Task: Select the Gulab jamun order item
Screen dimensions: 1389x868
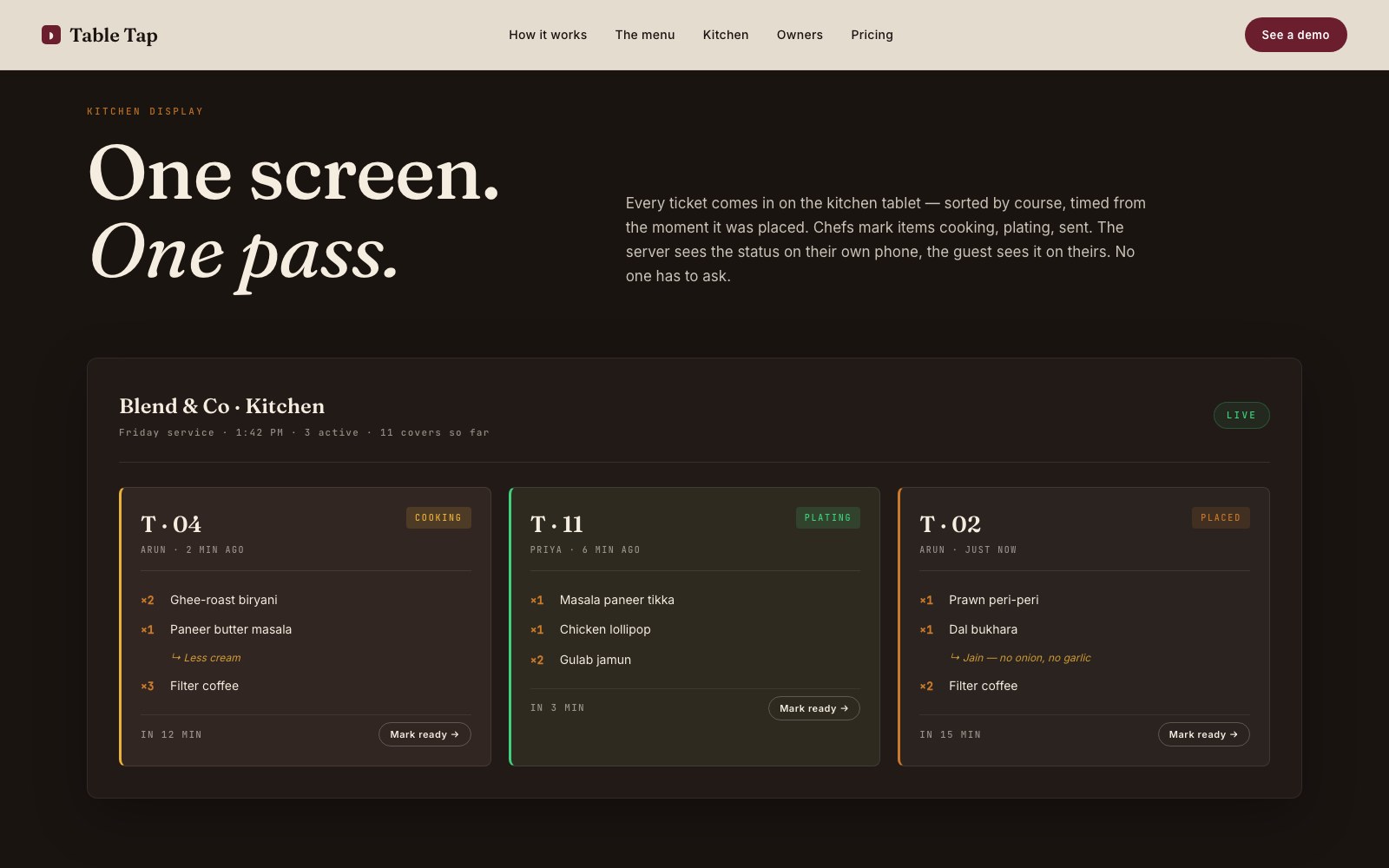Action: coord(596,660)
